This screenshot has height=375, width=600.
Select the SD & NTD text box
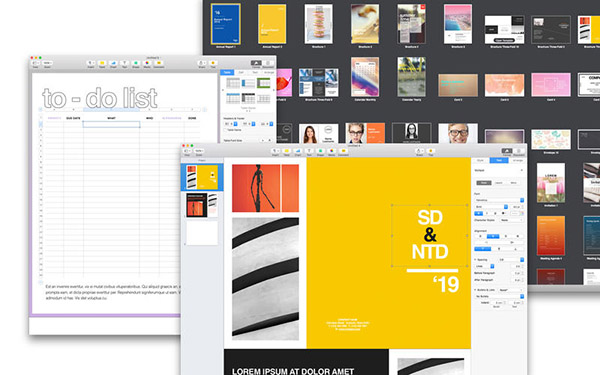430,235
